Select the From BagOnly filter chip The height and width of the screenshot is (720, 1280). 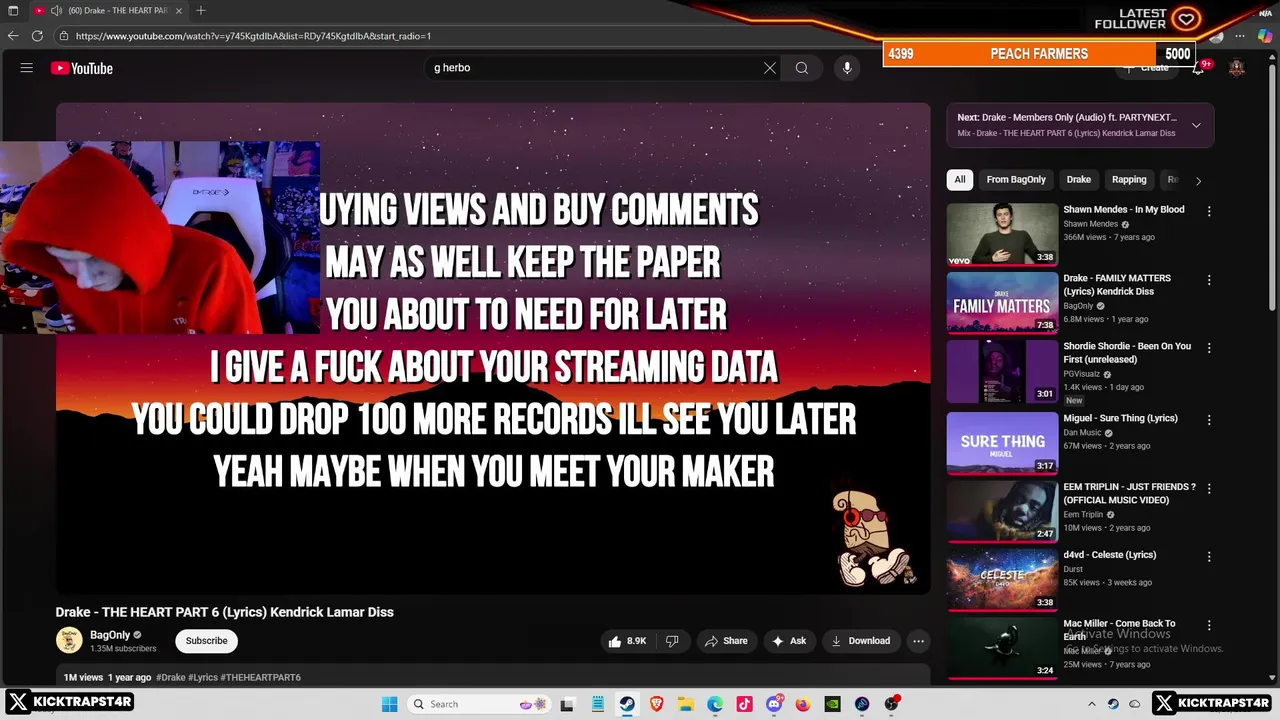pyautogui.click(x=1016, y=180)
